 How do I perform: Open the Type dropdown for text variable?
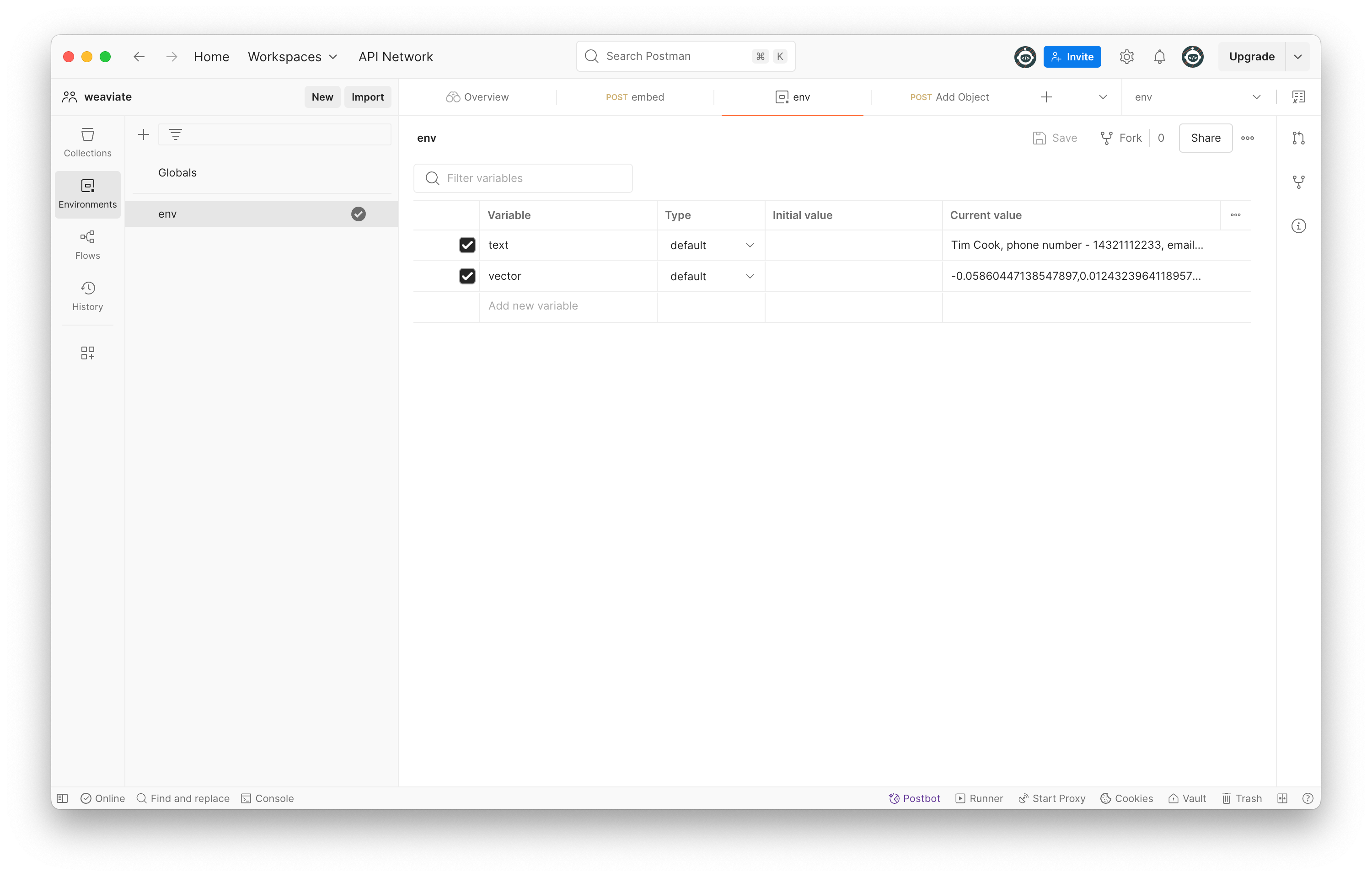click(x=711, y=246)
